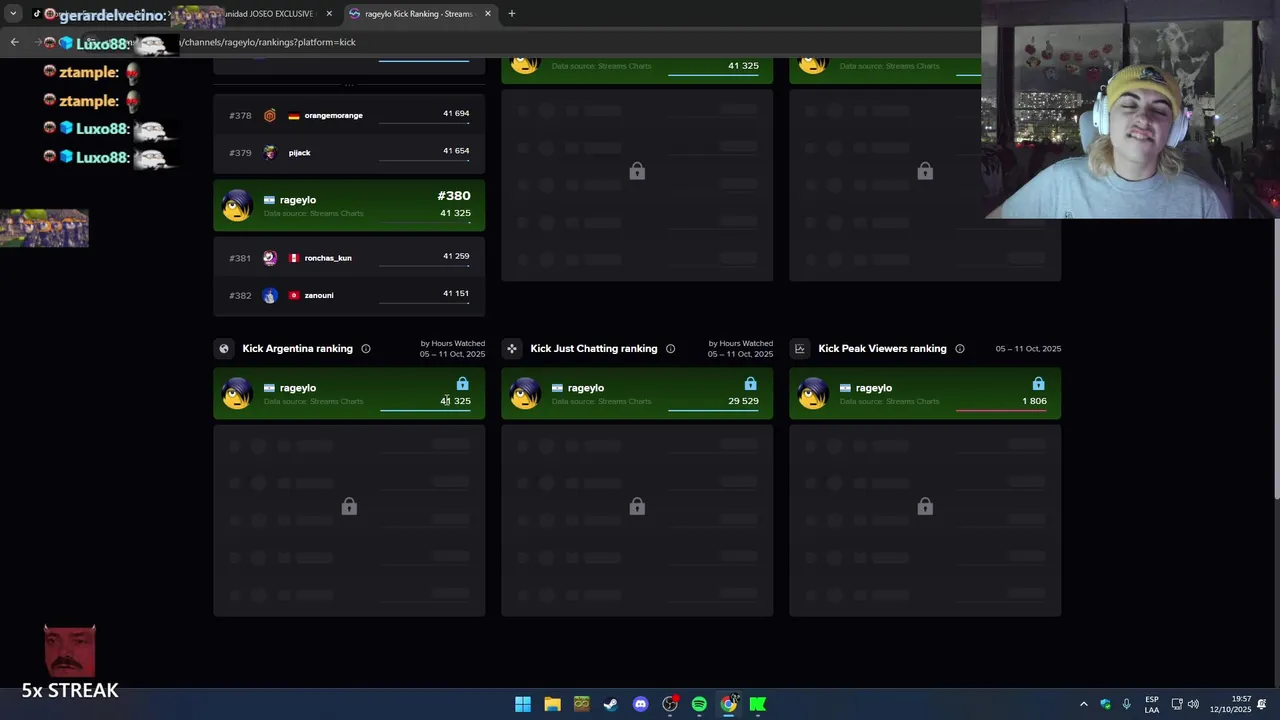Click lock icon on Just Chatting rageylo card
Viewport: 1280px width, 720px height.
pos(750,384)
